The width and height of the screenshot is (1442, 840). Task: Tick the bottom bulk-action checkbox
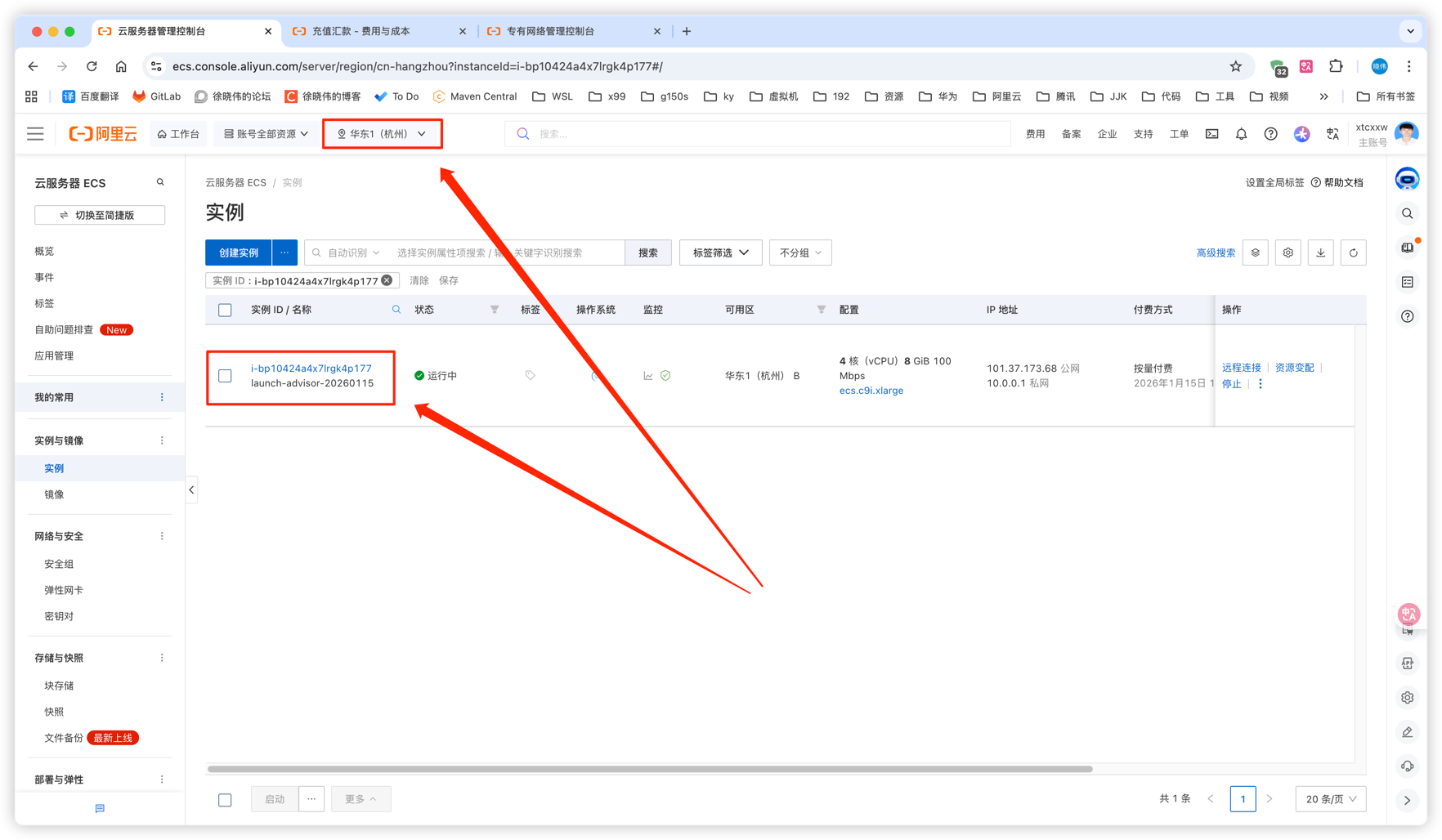[225, 800]
